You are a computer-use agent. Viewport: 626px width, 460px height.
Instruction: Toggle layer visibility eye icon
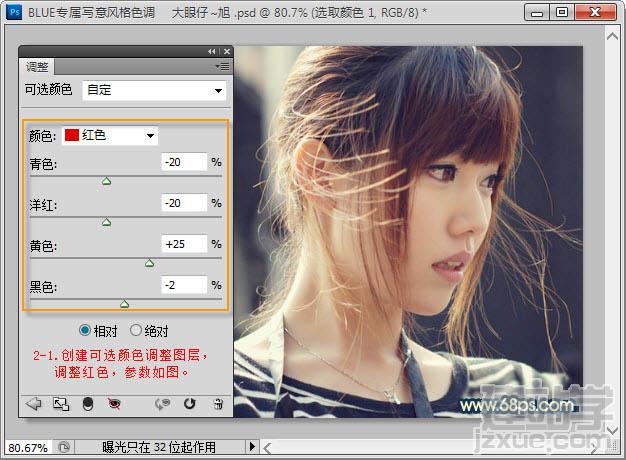pos(114,404)
